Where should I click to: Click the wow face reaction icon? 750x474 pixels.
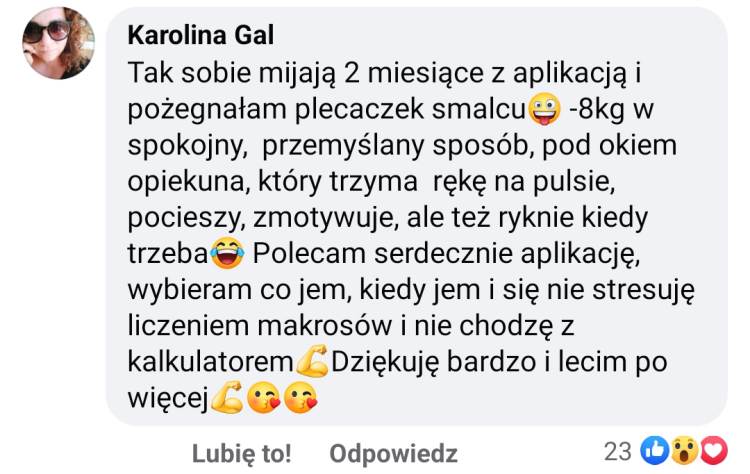pos(684,451)
